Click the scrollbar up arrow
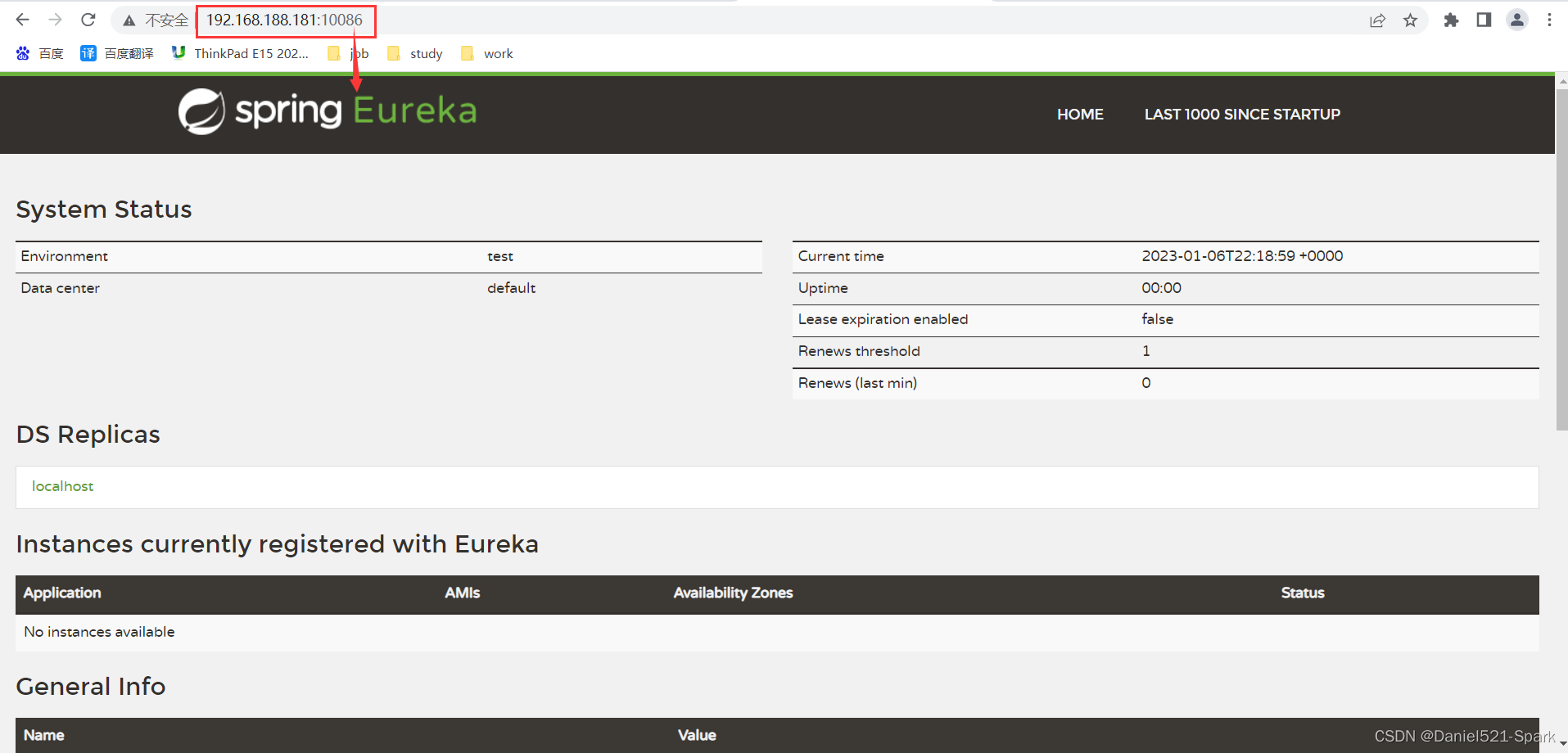 pyautogui.click(x=1561, y=80)
